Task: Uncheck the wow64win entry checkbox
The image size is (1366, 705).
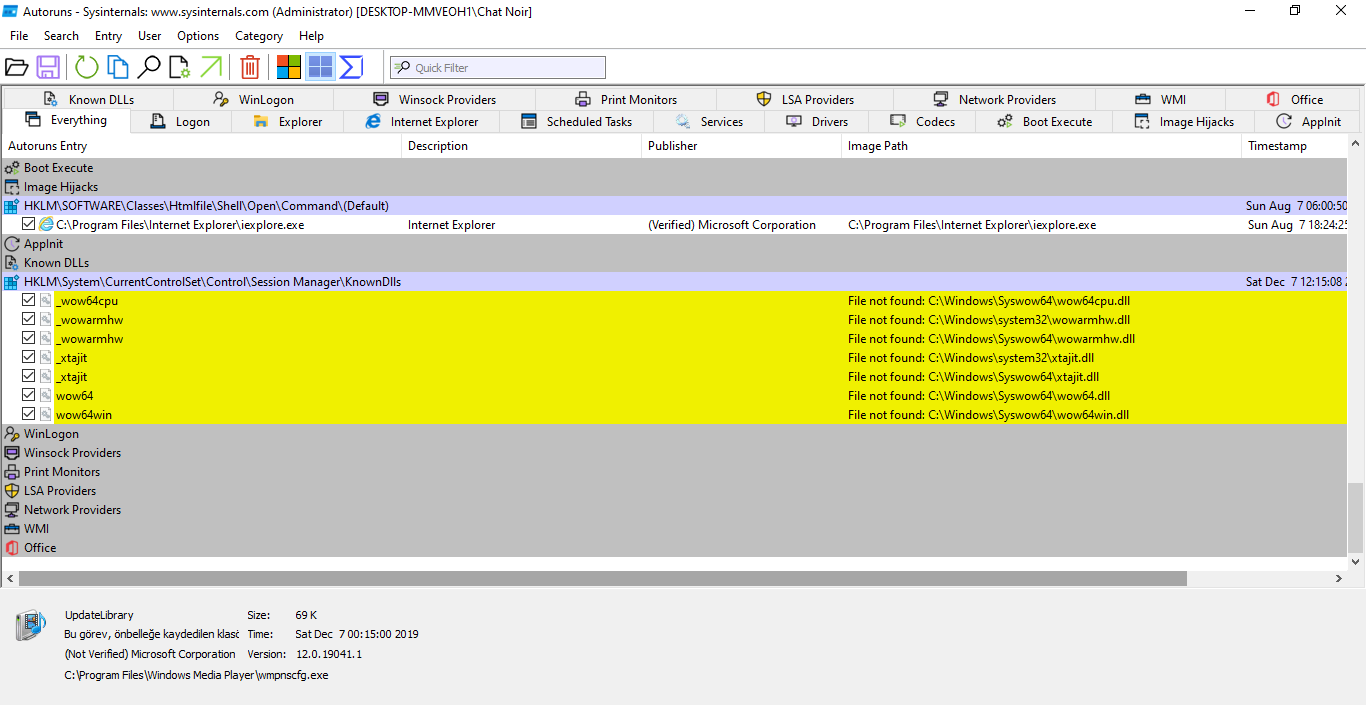Action: tap(28, 415)
